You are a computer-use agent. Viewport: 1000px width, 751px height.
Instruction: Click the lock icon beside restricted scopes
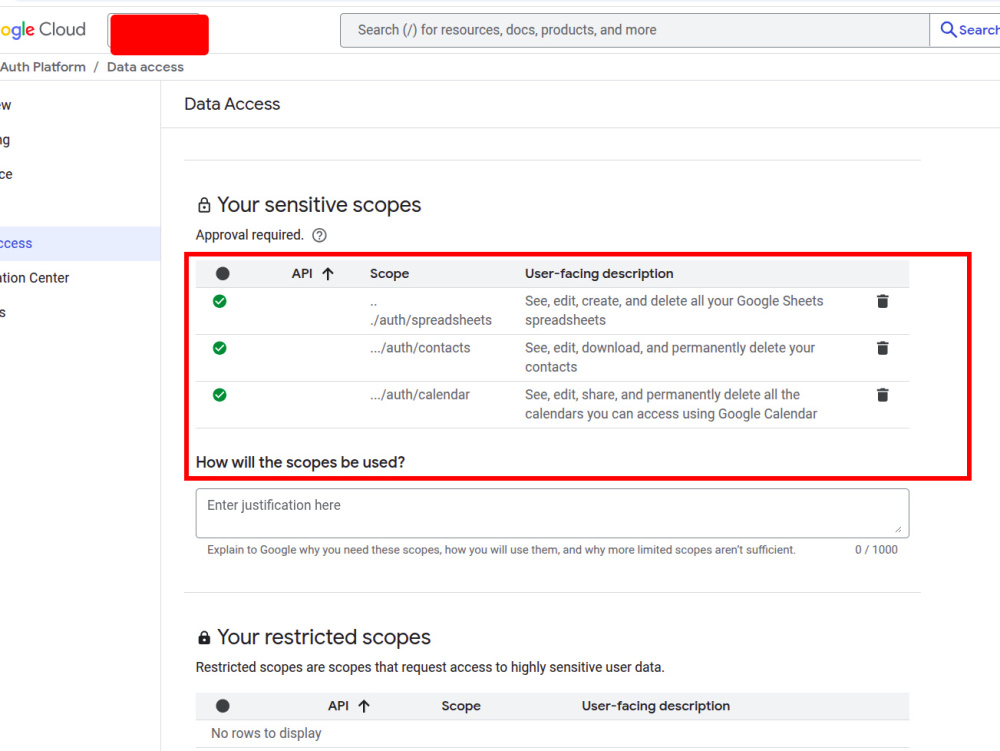click(x=204, y=638)
